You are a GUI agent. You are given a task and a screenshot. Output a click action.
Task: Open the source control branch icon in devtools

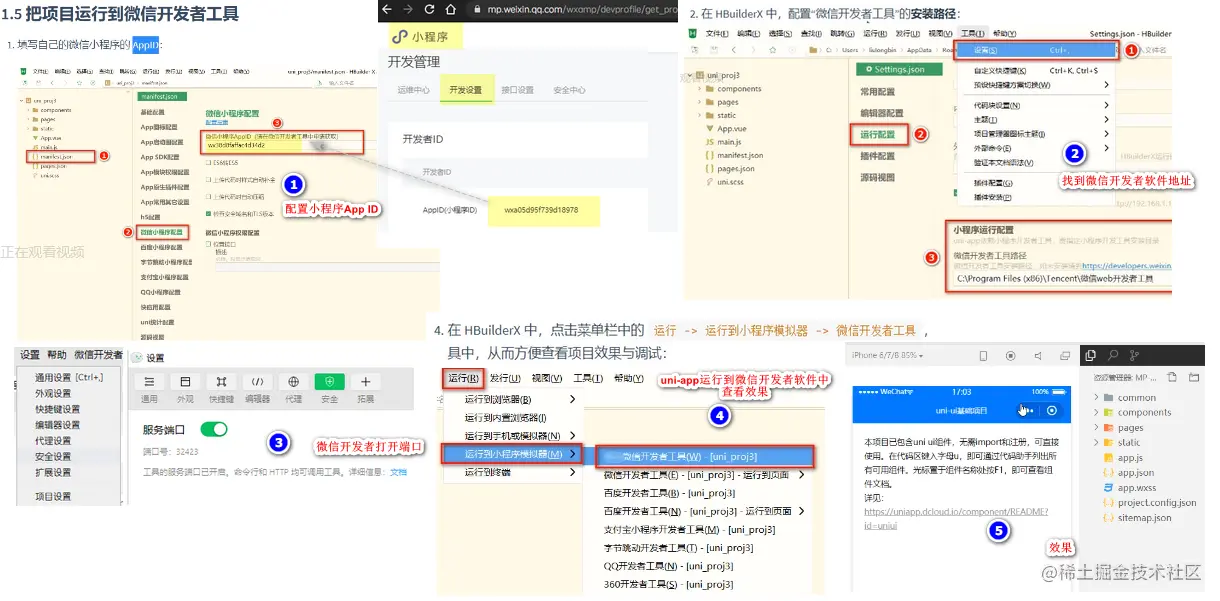[x=1134, y=355]
